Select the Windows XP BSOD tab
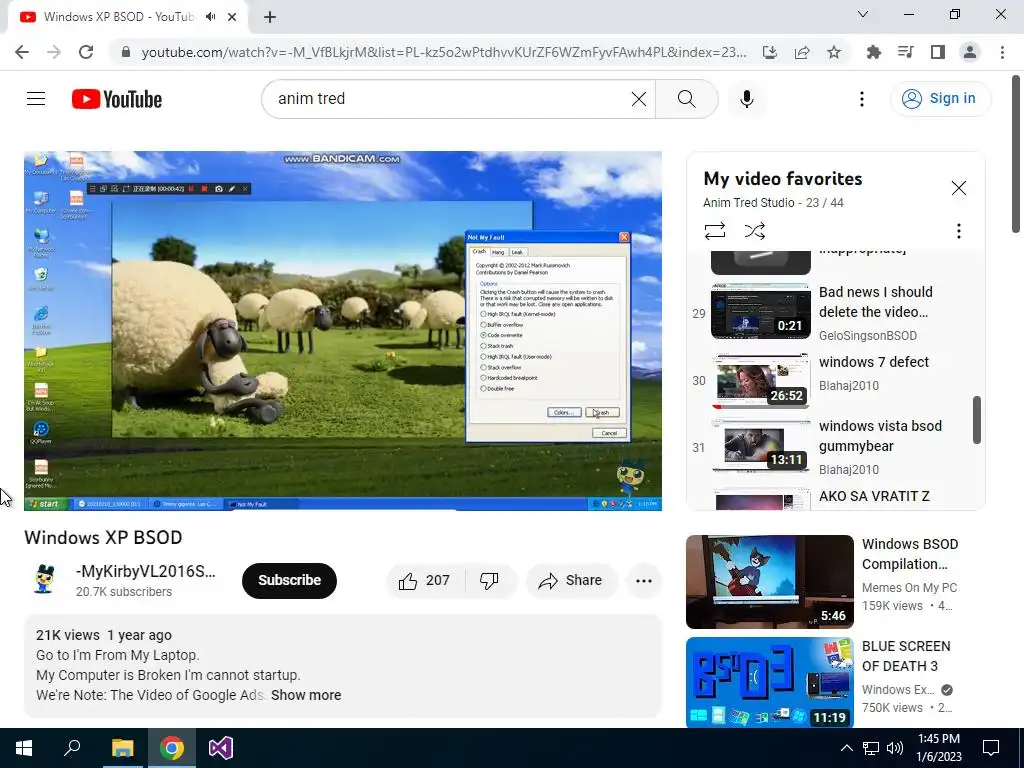This screenshot has width=1024, height=768. [128, 17]
